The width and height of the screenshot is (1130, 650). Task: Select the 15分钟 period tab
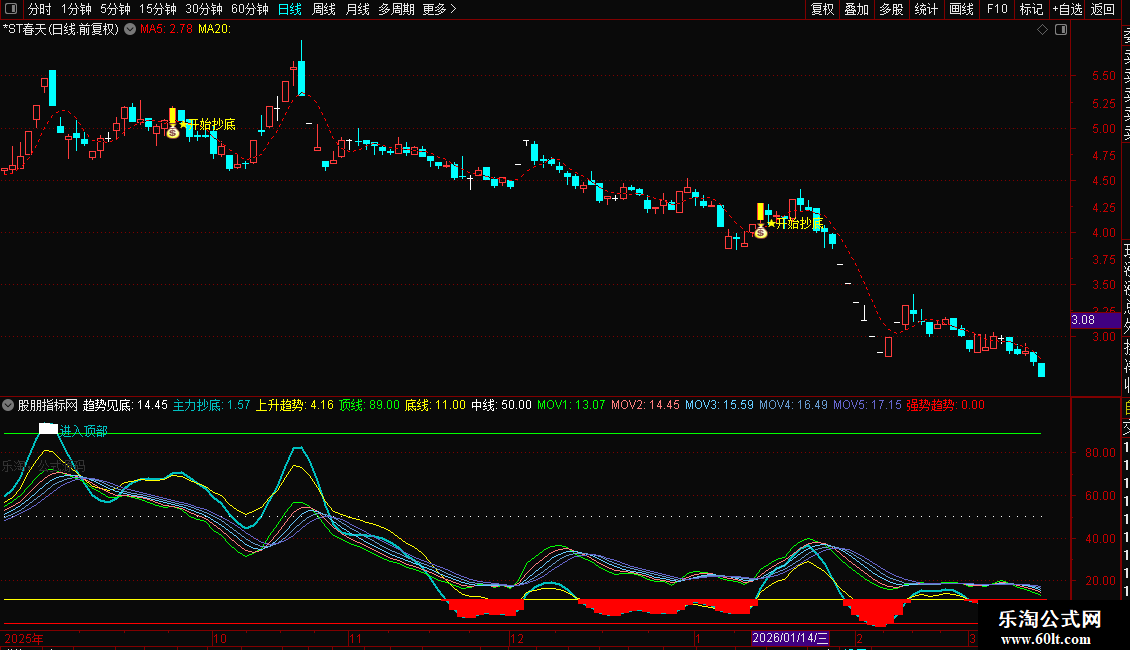(158, 9)
